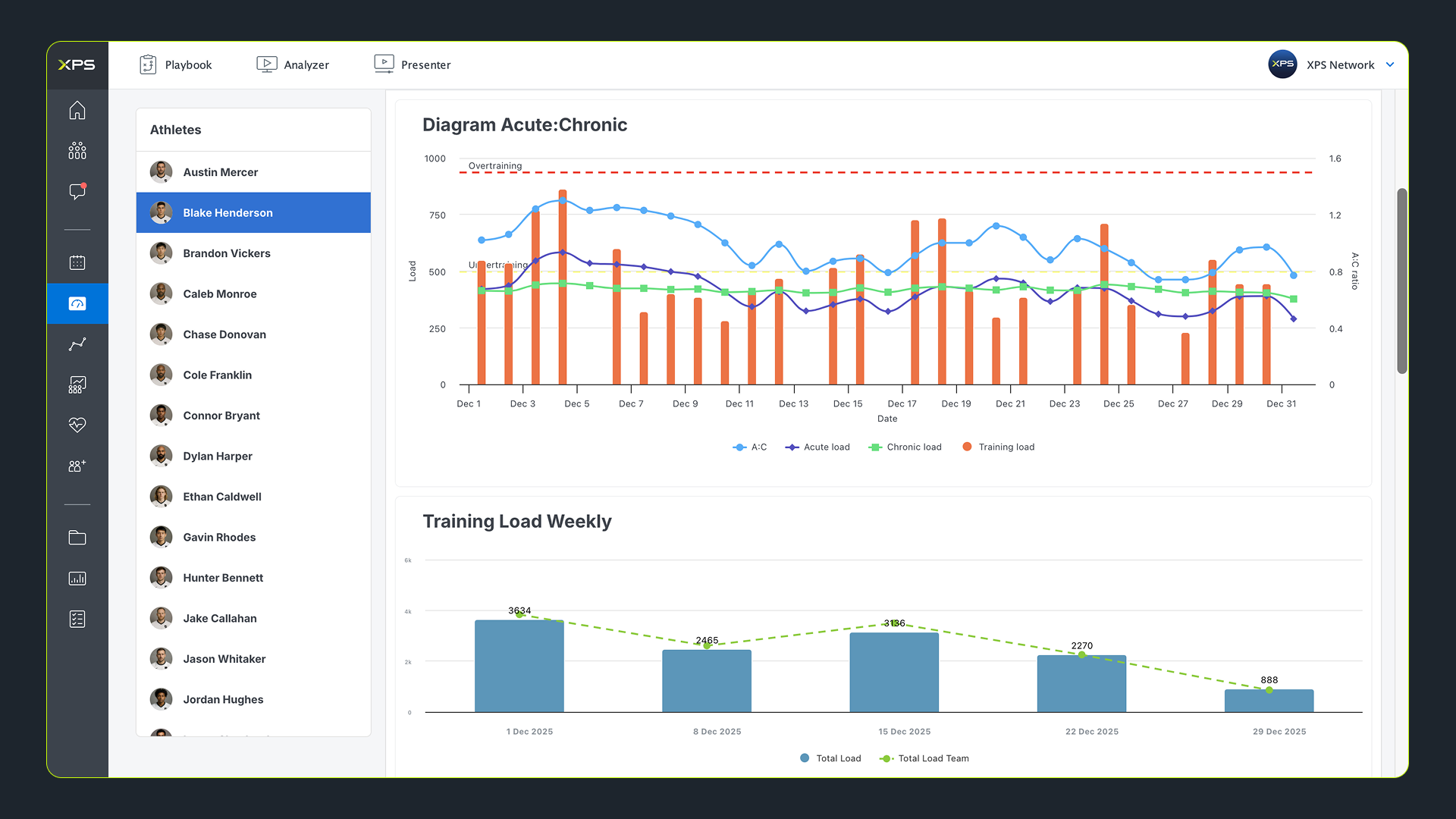Select athlete Jordan Hughes from list
The height and width of the screenshot is (819, 1456).
point(223,699)
